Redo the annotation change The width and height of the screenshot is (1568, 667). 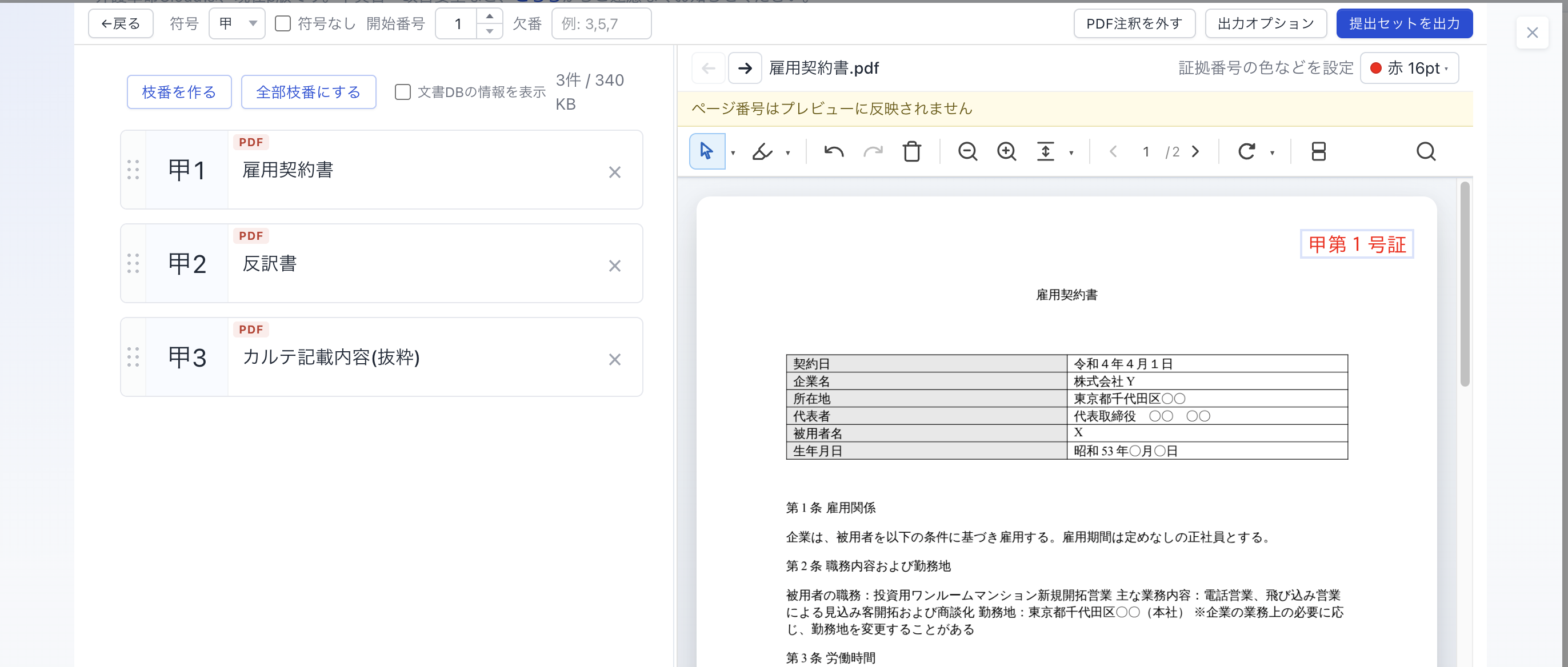[873, 151]
